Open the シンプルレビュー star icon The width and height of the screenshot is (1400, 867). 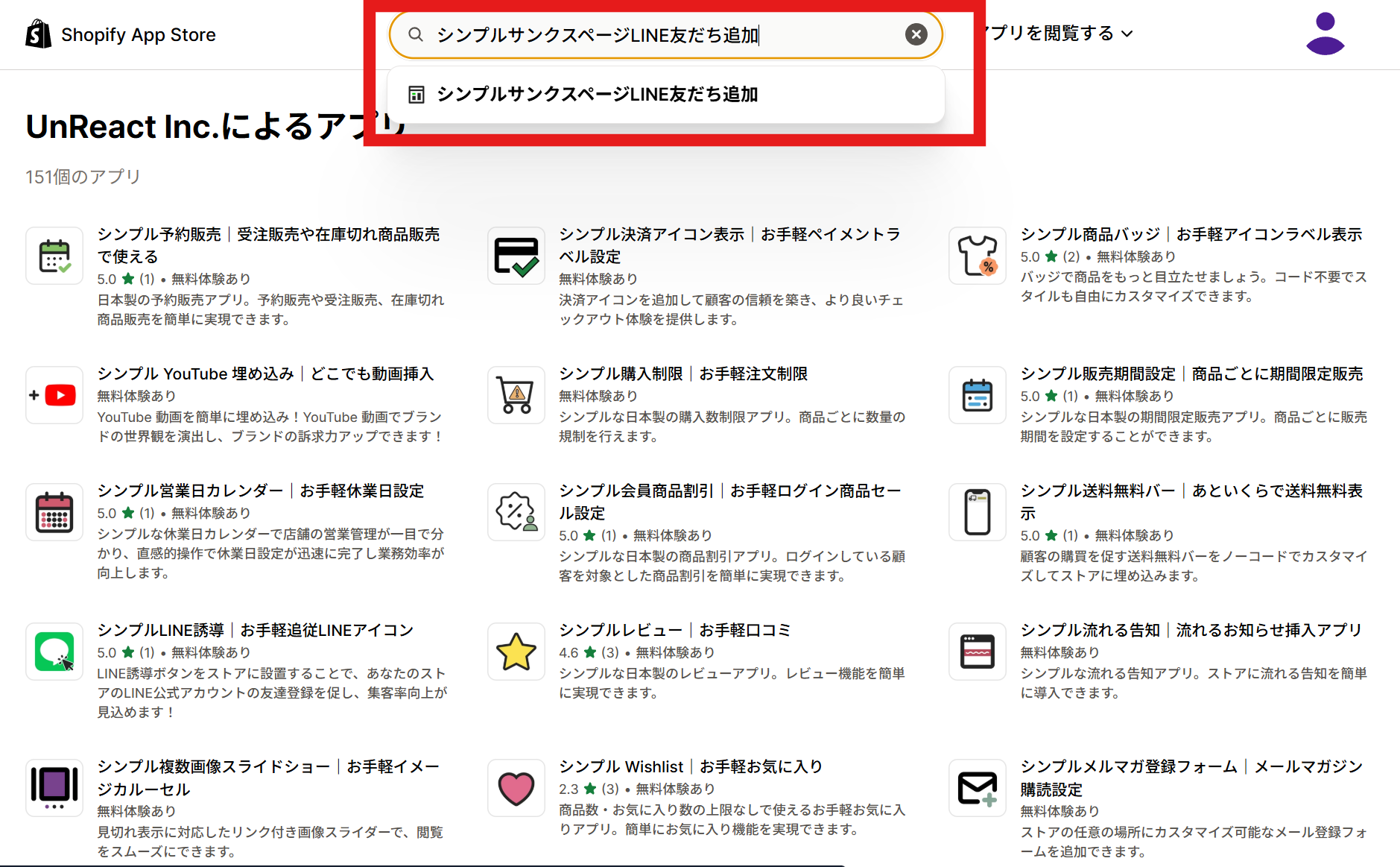pos(516,652)
